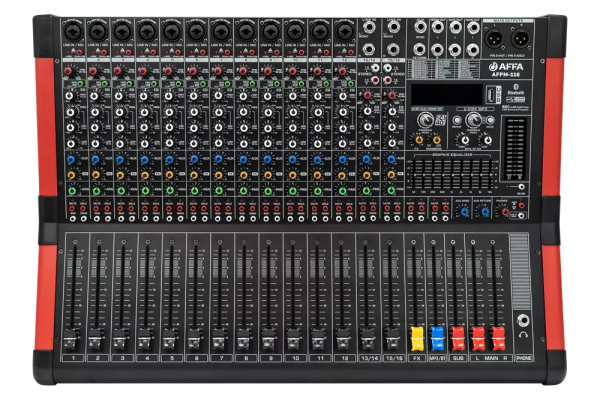Click the main output R XLR connector
Image resolution: width=600 pixels, height=400 pixels.
(x=520, y=38)
